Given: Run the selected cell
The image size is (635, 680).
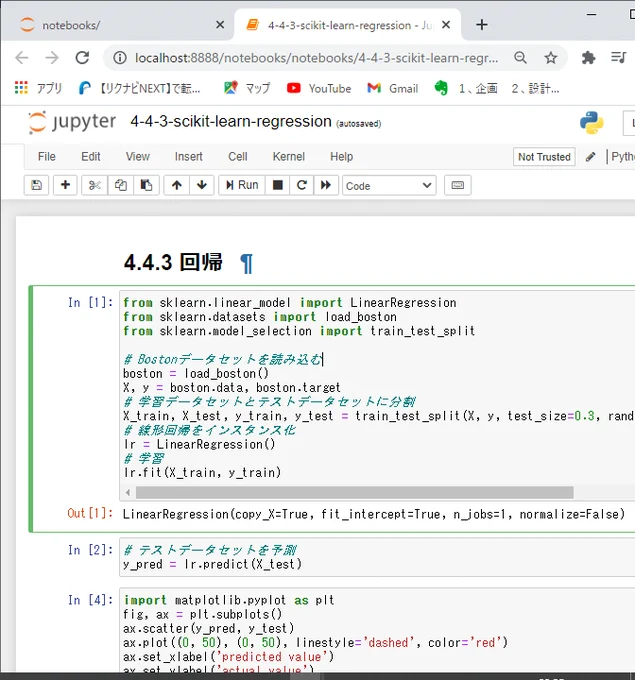Looking at the screenshot, I should (242, 186).
